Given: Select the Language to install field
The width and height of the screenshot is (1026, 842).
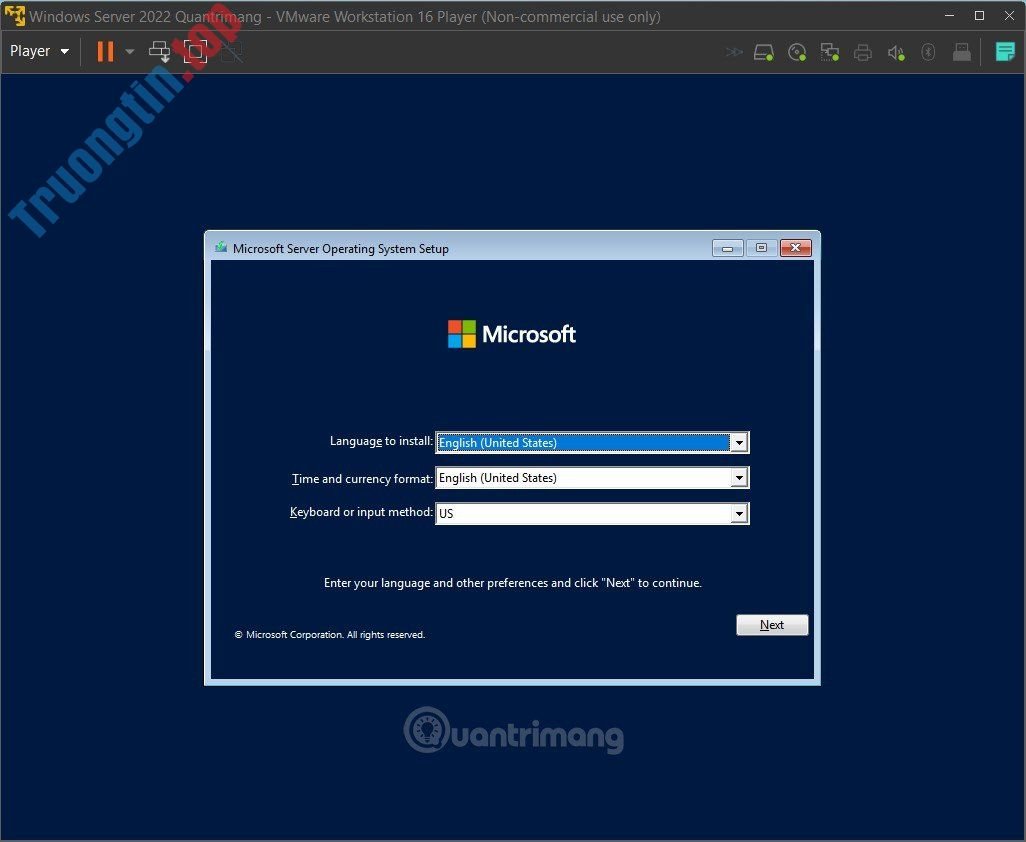Looking at the screenshot, I should point(580,442).
